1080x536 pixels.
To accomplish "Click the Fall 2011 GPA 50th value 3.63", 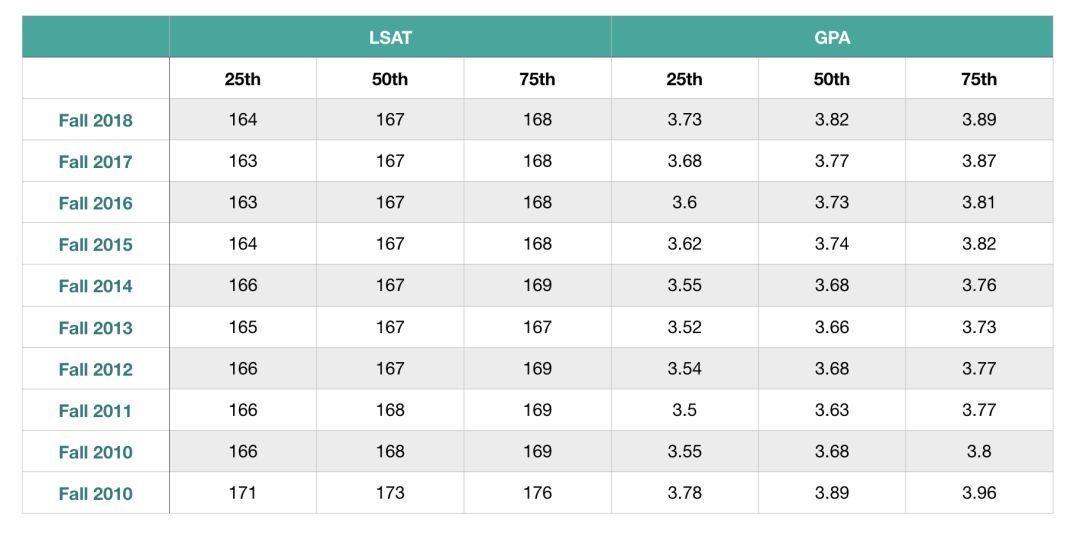I will tap(831, 410).
